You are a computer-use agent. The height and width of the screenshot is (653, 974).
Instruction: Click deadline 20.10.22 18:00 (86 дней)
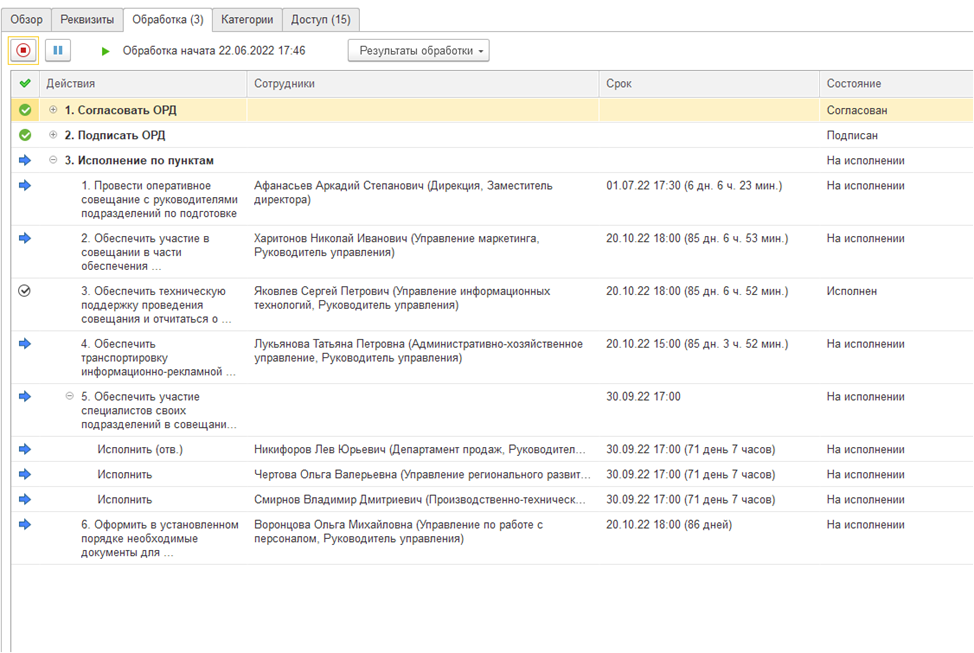(x=669, y=524)
